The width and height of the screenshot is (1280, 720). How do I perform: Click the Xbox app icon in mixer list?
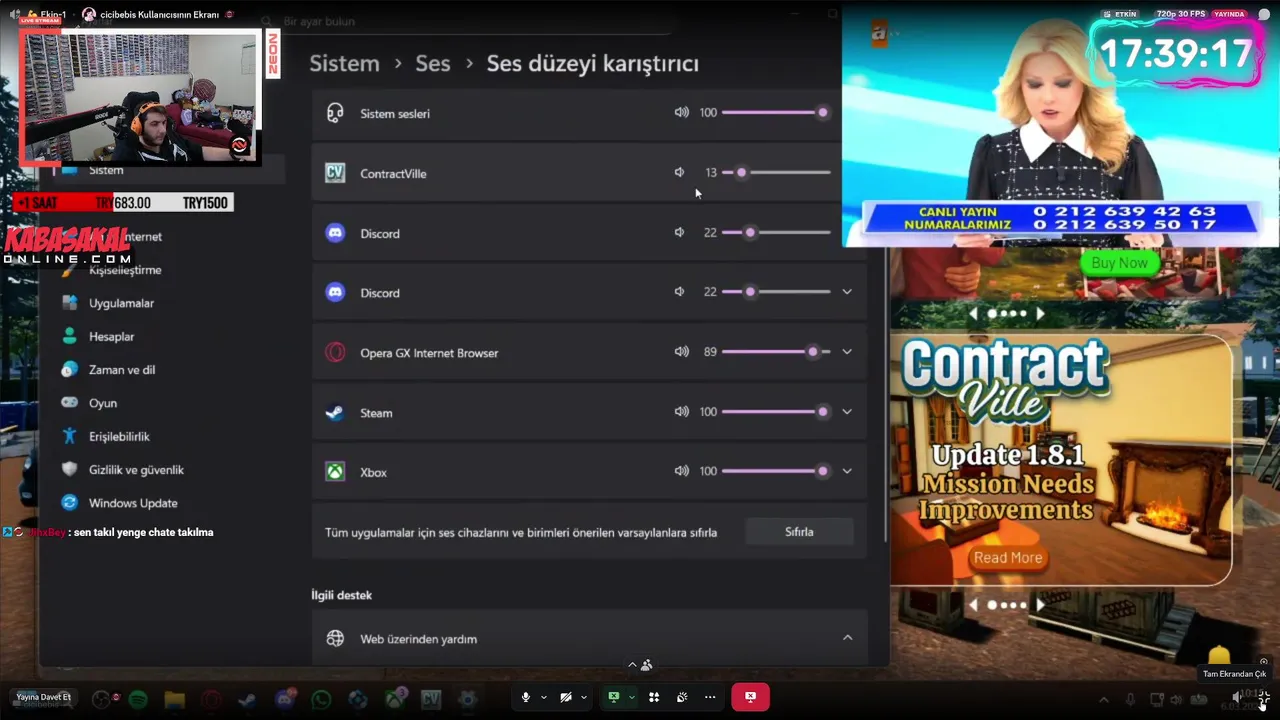335,472
